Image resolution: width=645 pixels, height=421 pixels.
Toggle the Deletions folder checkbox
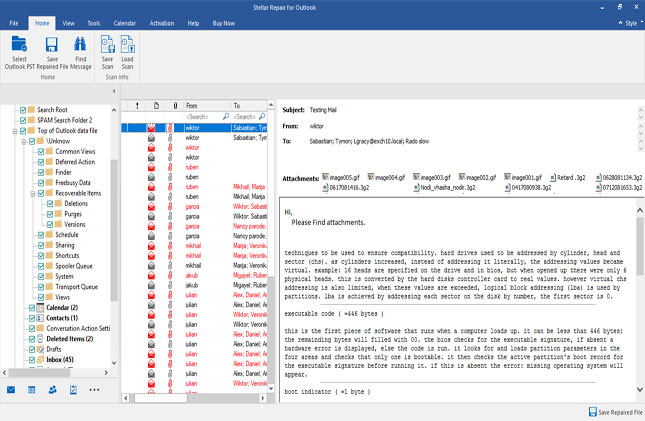(x=50, y=204)
